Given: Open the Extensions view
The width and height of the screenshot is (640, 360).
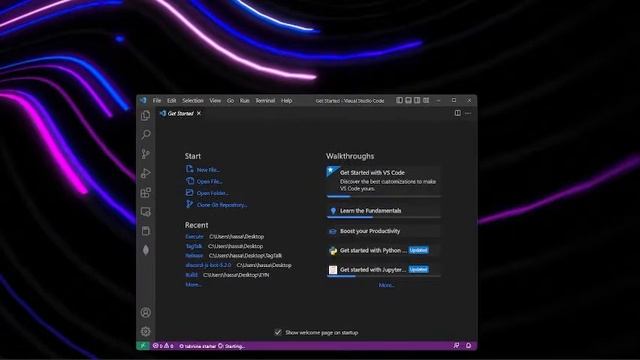Looking at the screenshot, I should (x=146, y=192).
